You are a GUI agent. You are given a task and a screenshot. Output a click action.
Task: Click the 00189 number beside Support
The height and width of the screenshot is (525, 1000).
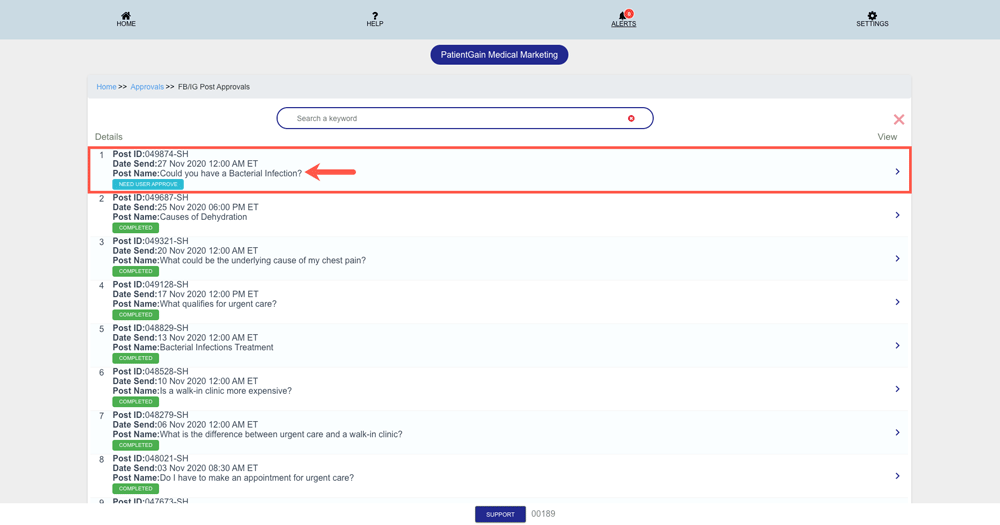543,514
